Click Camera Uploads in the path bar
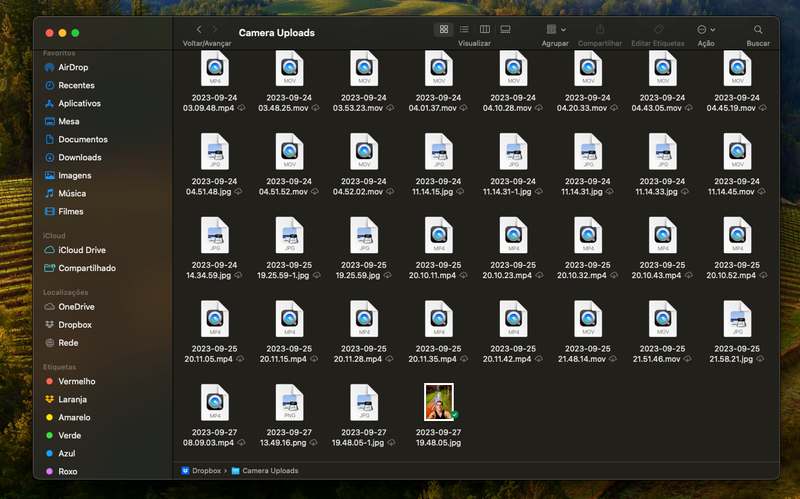This screenshot has height=499, width=800. [x=269, y=470]
